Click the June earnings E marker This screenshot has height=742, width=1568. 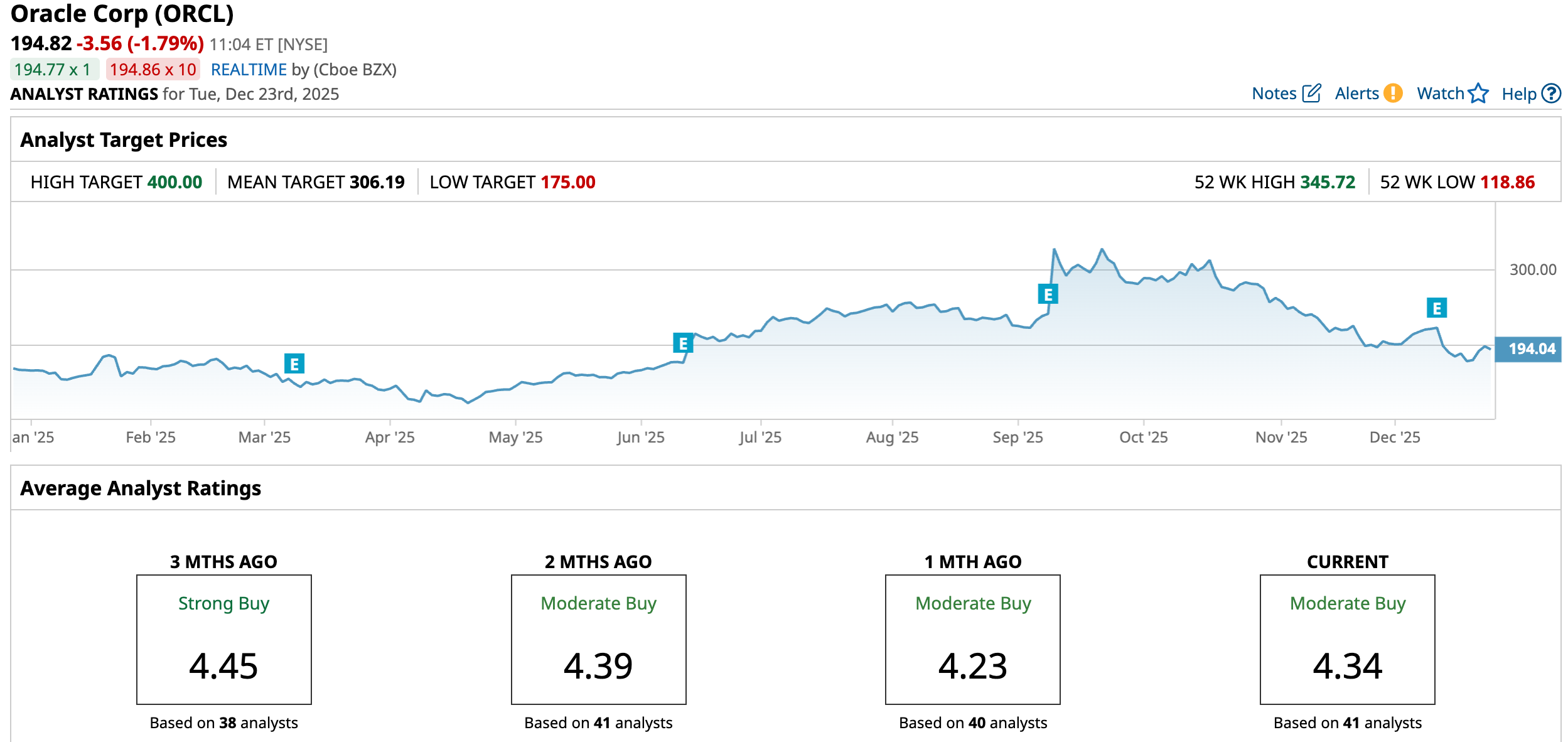coord(682,343)
